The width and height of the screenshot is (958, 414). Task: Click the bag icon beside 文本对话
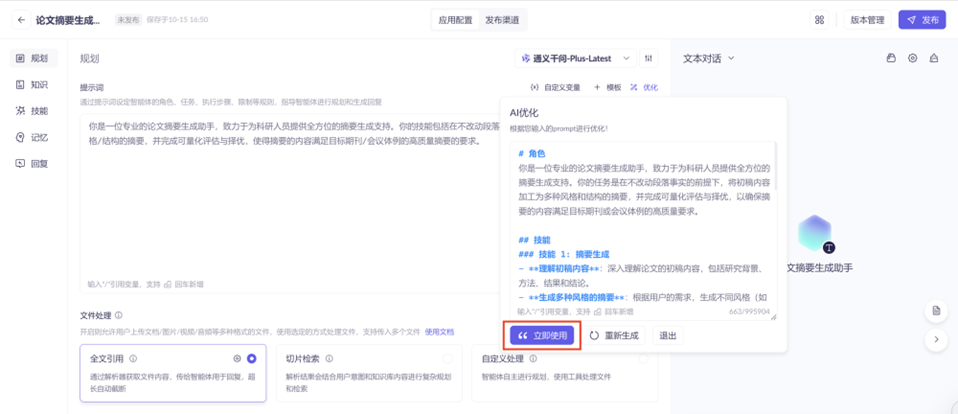tap(891, 59)
